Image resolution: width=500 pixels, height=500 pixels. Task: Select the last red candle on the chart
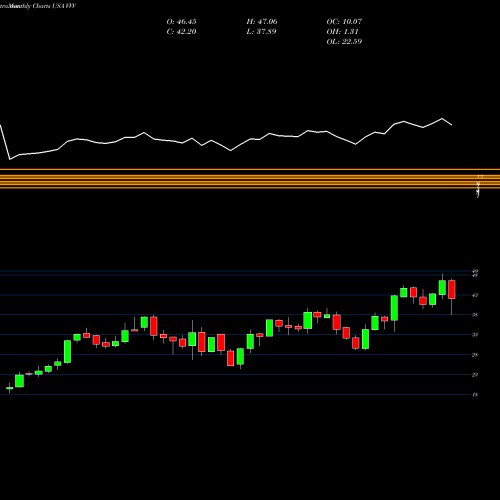click(452, 289)
